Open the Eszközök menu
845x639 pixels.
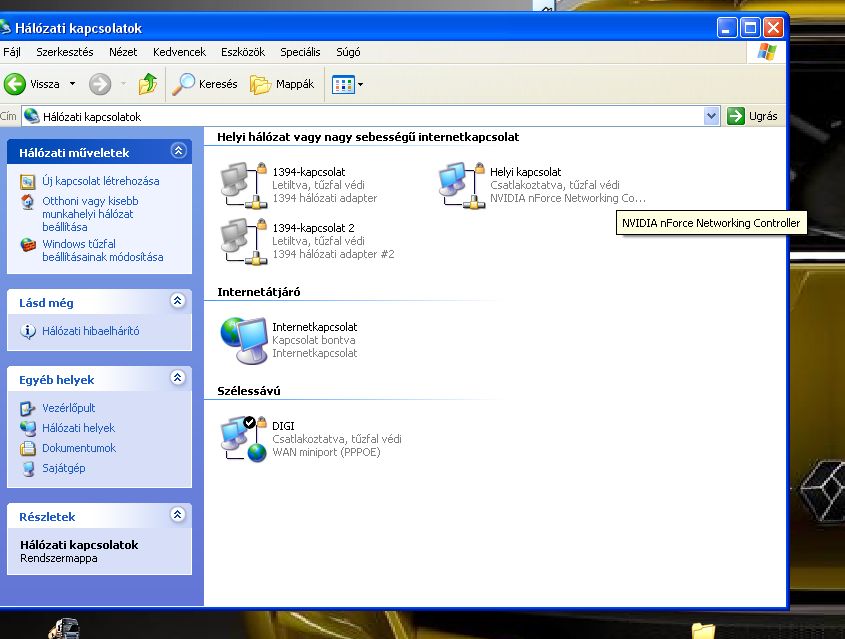[x=243, y=52]
